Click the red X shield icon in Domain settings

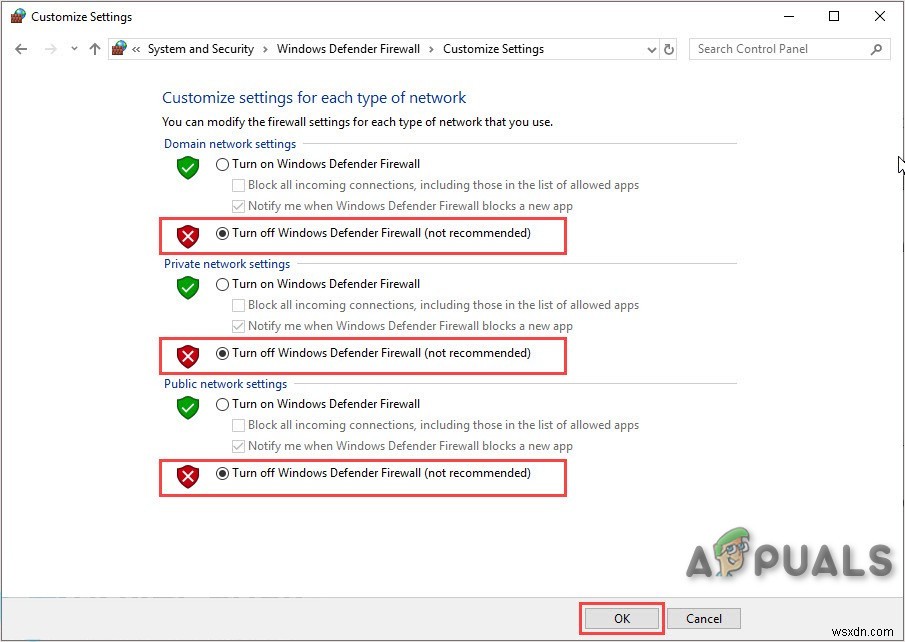tap(187, 237)
